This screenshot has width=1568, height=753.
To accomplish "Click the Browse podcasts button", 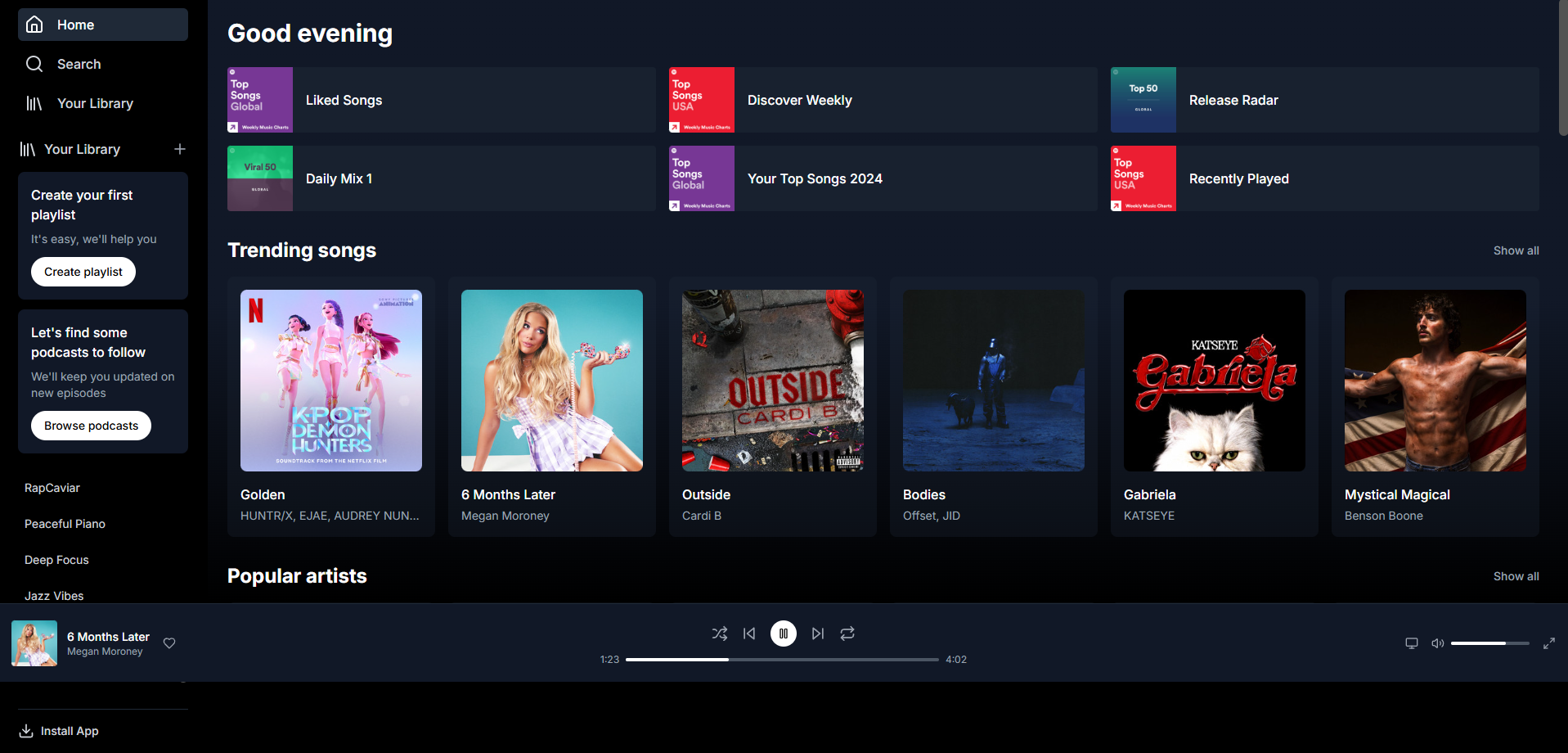I will pos(90,425).
